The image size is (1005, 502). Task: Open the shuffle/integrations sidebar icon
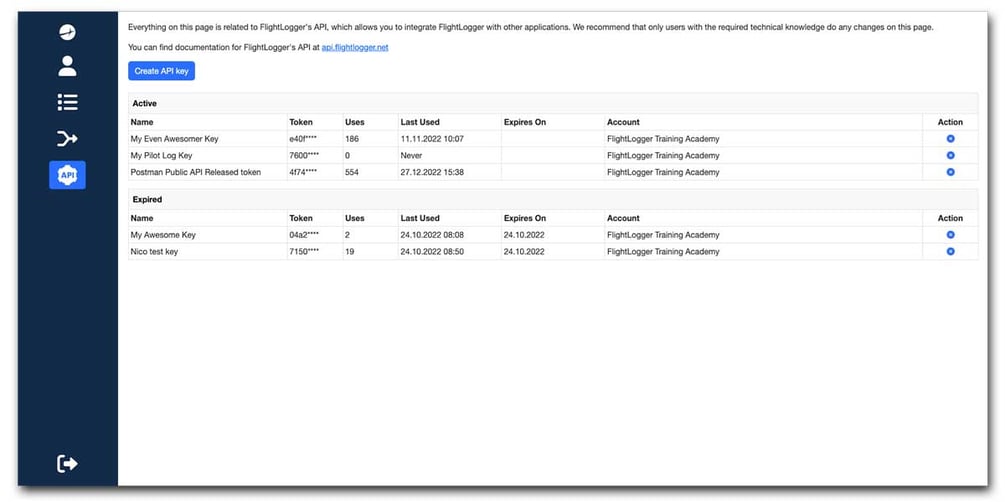[x=67, y=138]
